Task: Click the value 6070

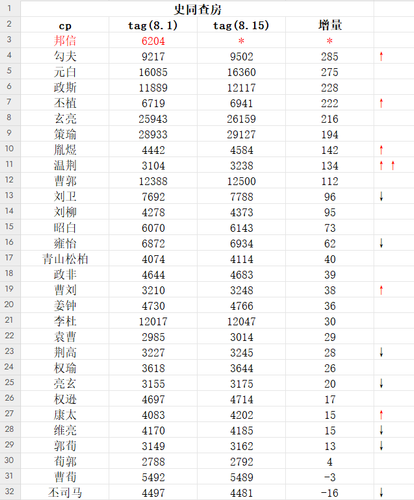Action: [153, 228]
